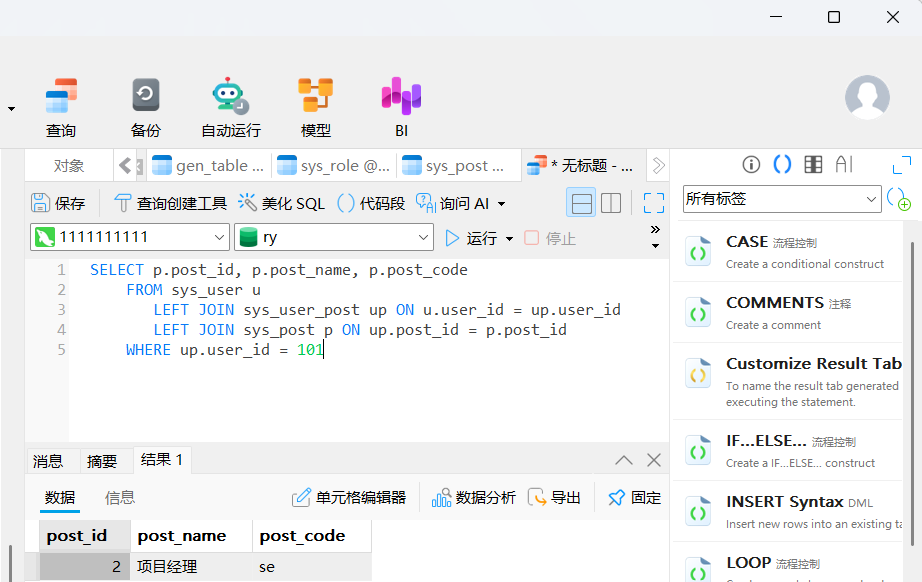The image size is (922, 582).
Task: Open the 查询 (Query) tool
Action: 61,108
